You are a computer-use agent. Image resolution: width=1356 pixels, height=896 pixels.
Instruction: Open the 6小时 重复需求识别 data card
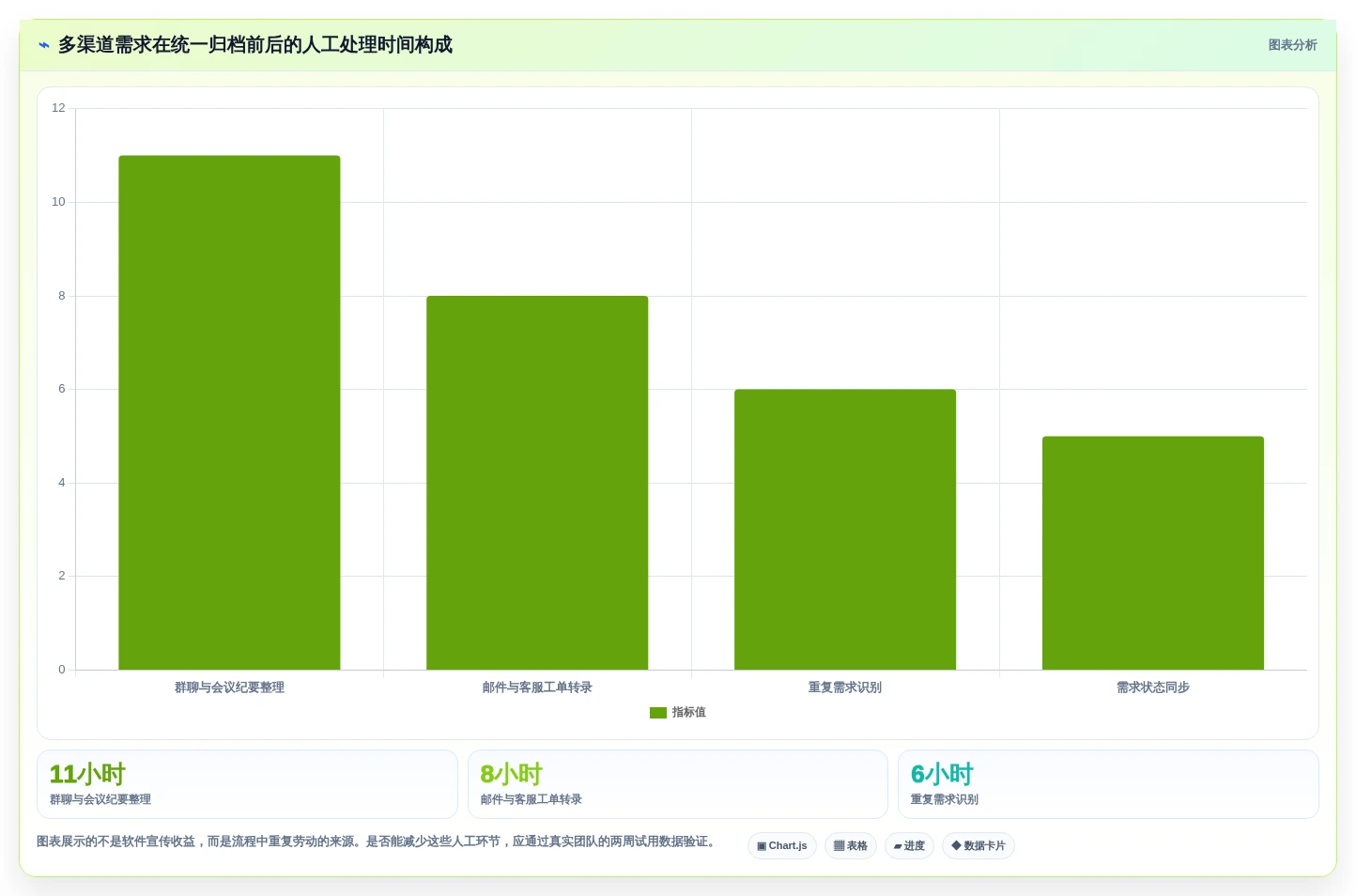1108,784
